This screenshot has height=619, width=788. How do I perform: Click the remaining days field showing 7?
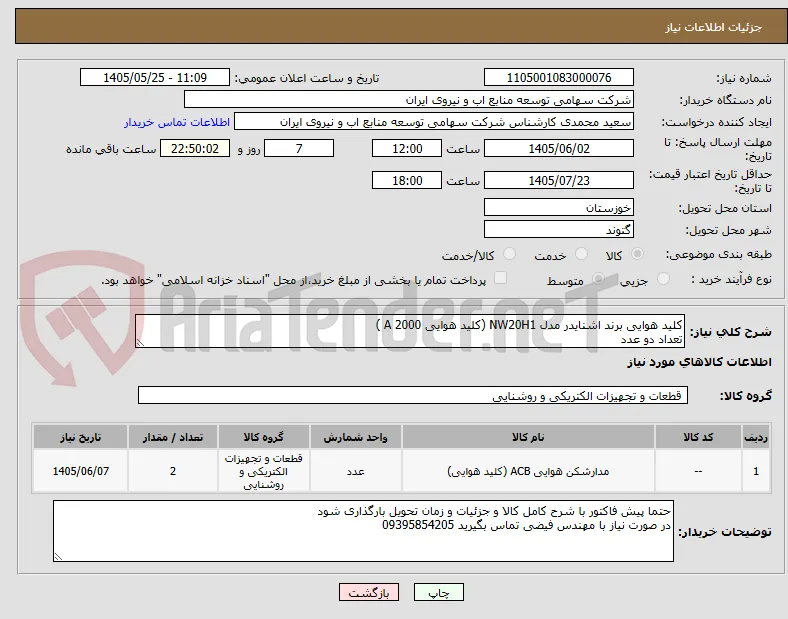coord(299,149)
